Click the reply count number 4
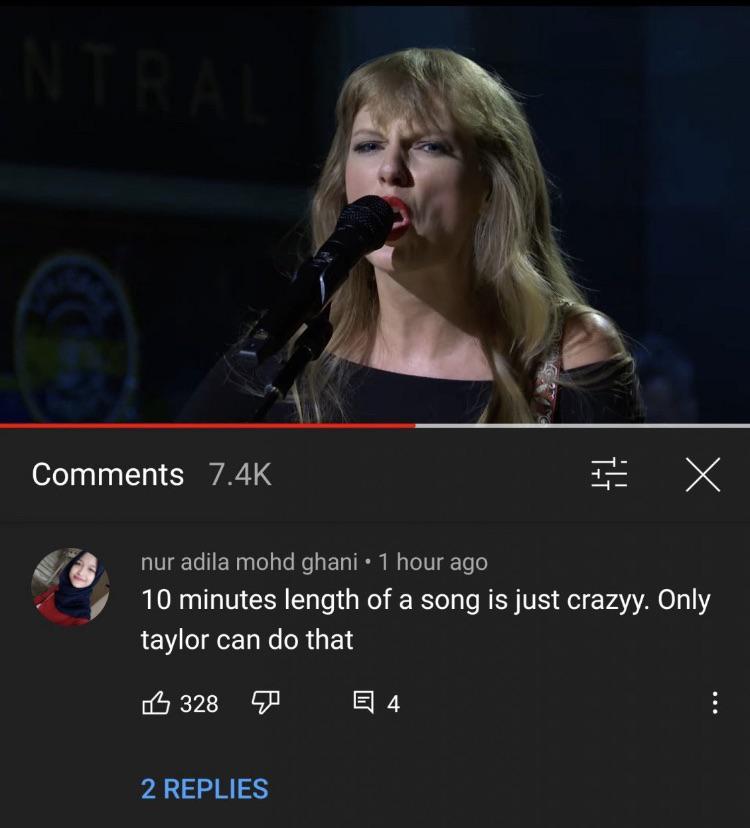The image size is (750, 828). (393, 704)
